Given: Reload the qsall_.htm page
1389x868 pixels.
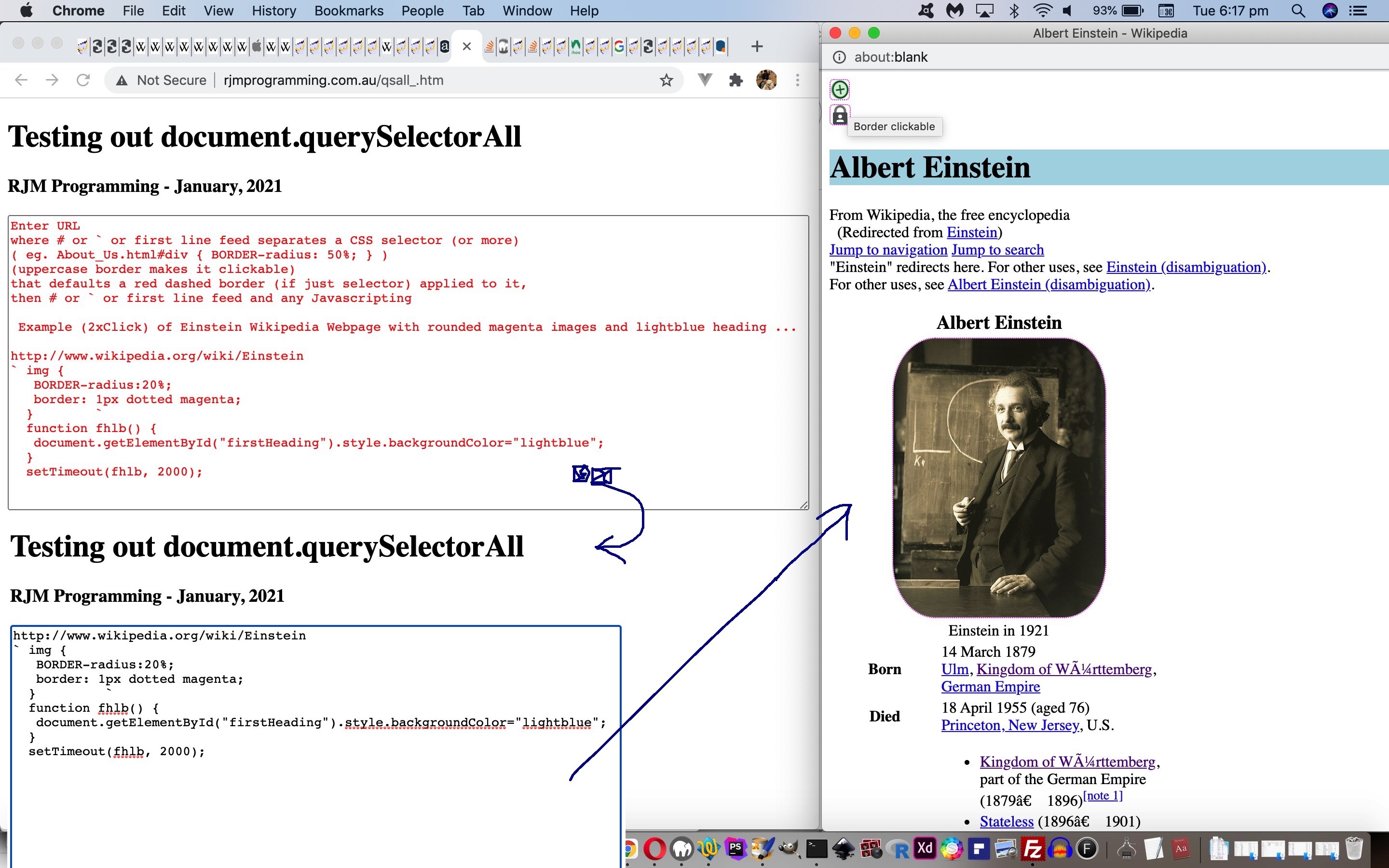Looking at the screenshot, I should pyautogui.click(x=83, y=81).
